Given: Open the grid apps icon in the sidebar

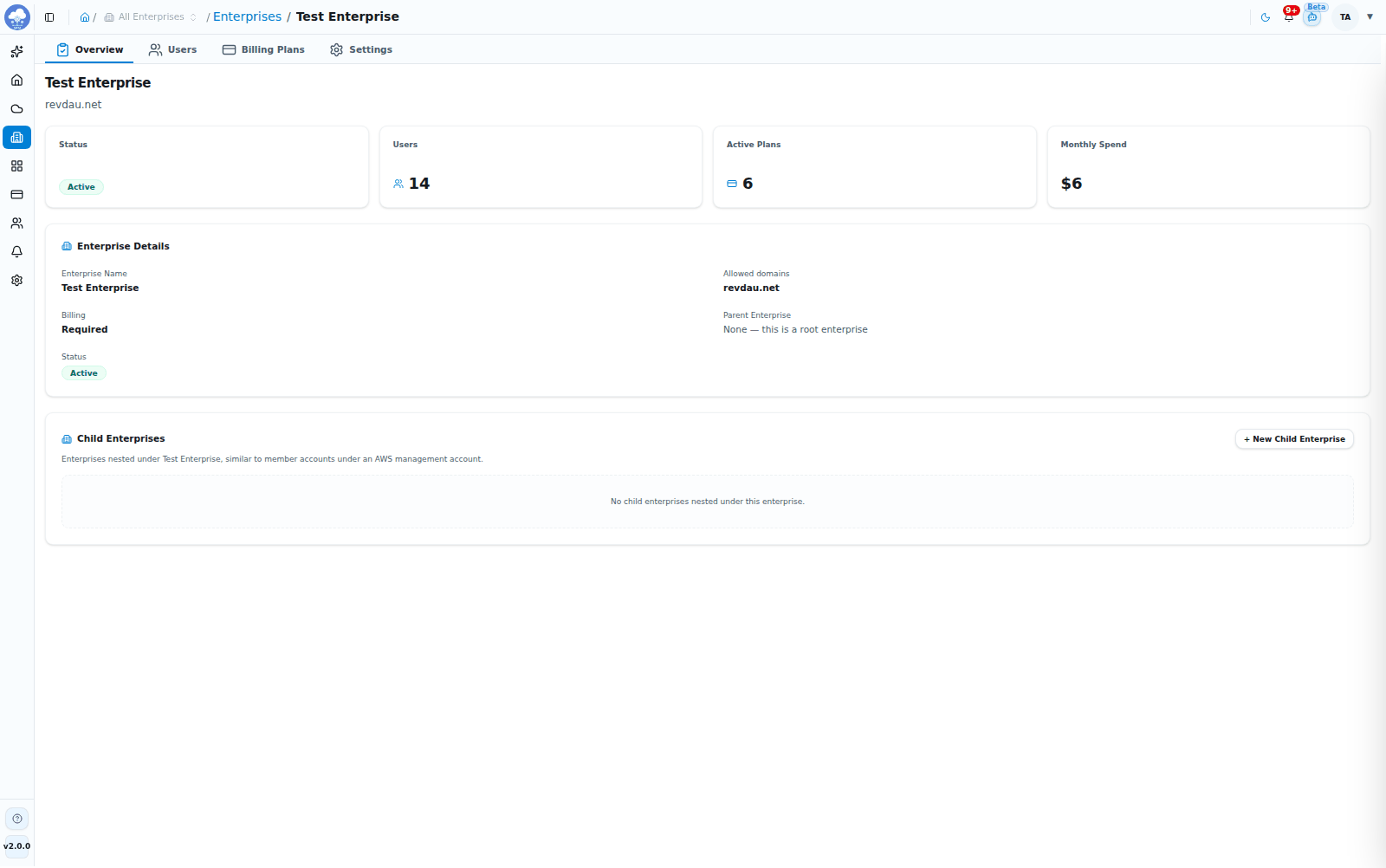Looking at the screenshot, I should (x=16, y=166).
